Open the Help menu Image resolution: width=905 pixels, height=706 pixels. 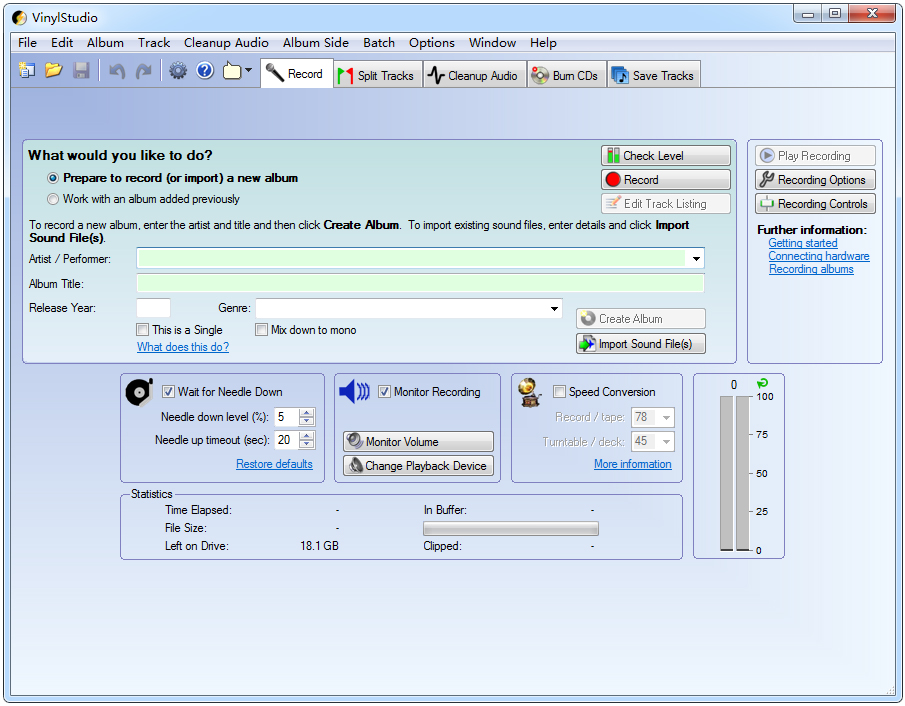pyautogui.click(x=543, y=43)
